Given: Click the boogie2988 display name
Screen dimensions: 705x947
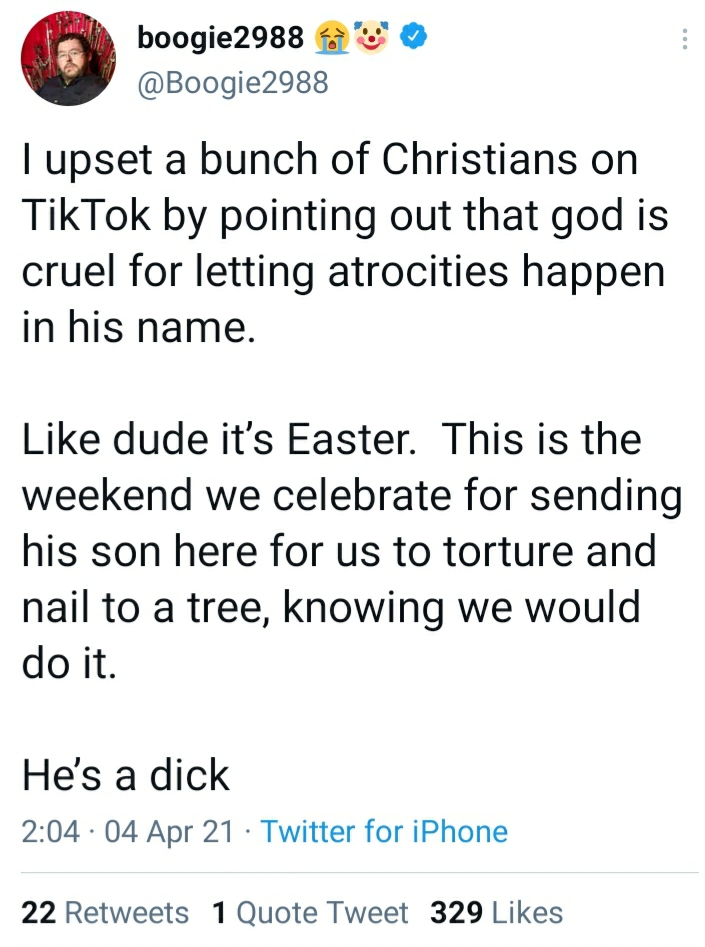Looking at the screenshot, I should [220, 38].
